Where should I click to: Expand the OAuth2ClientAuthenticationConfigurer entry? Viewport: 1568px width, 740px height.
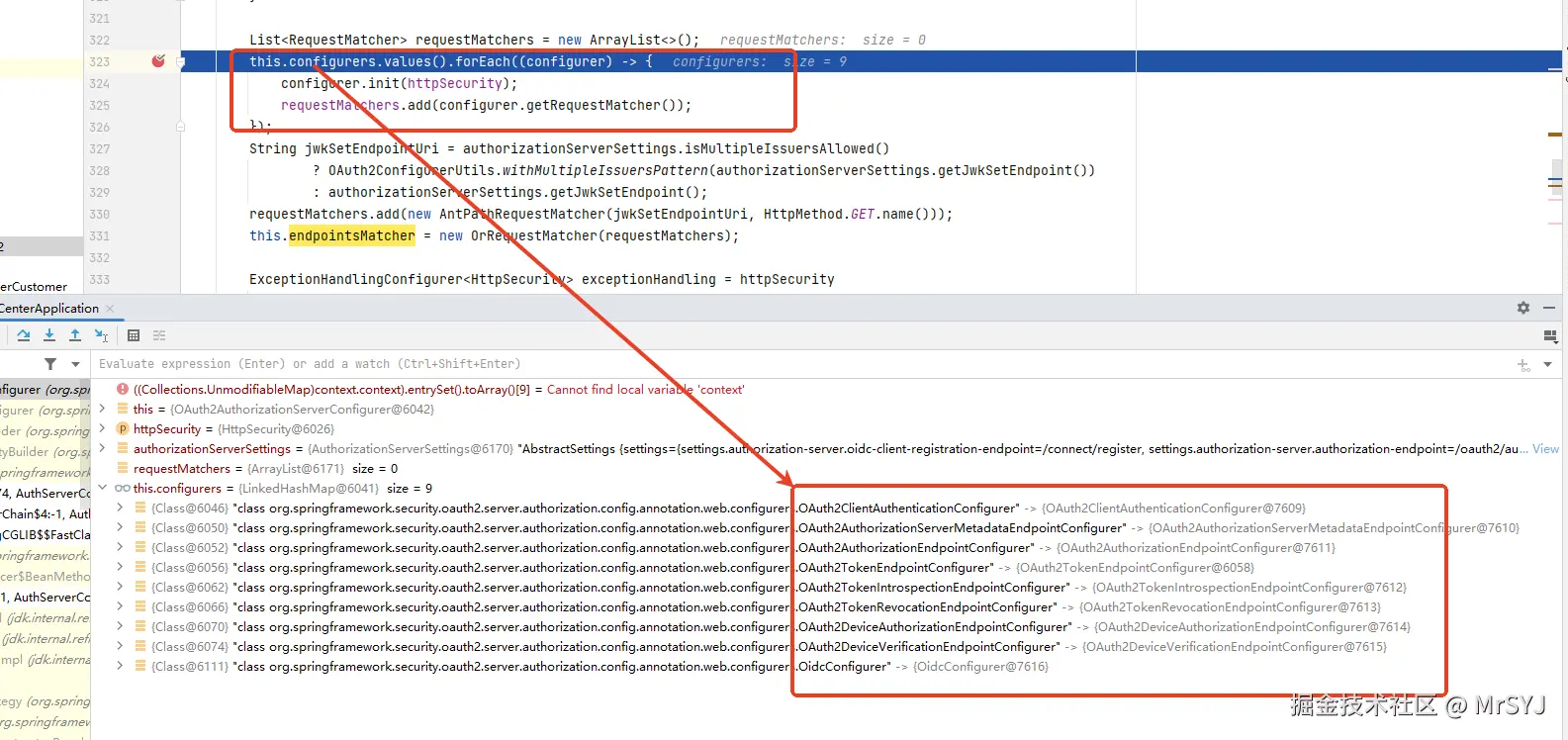[x=120, y=508]
